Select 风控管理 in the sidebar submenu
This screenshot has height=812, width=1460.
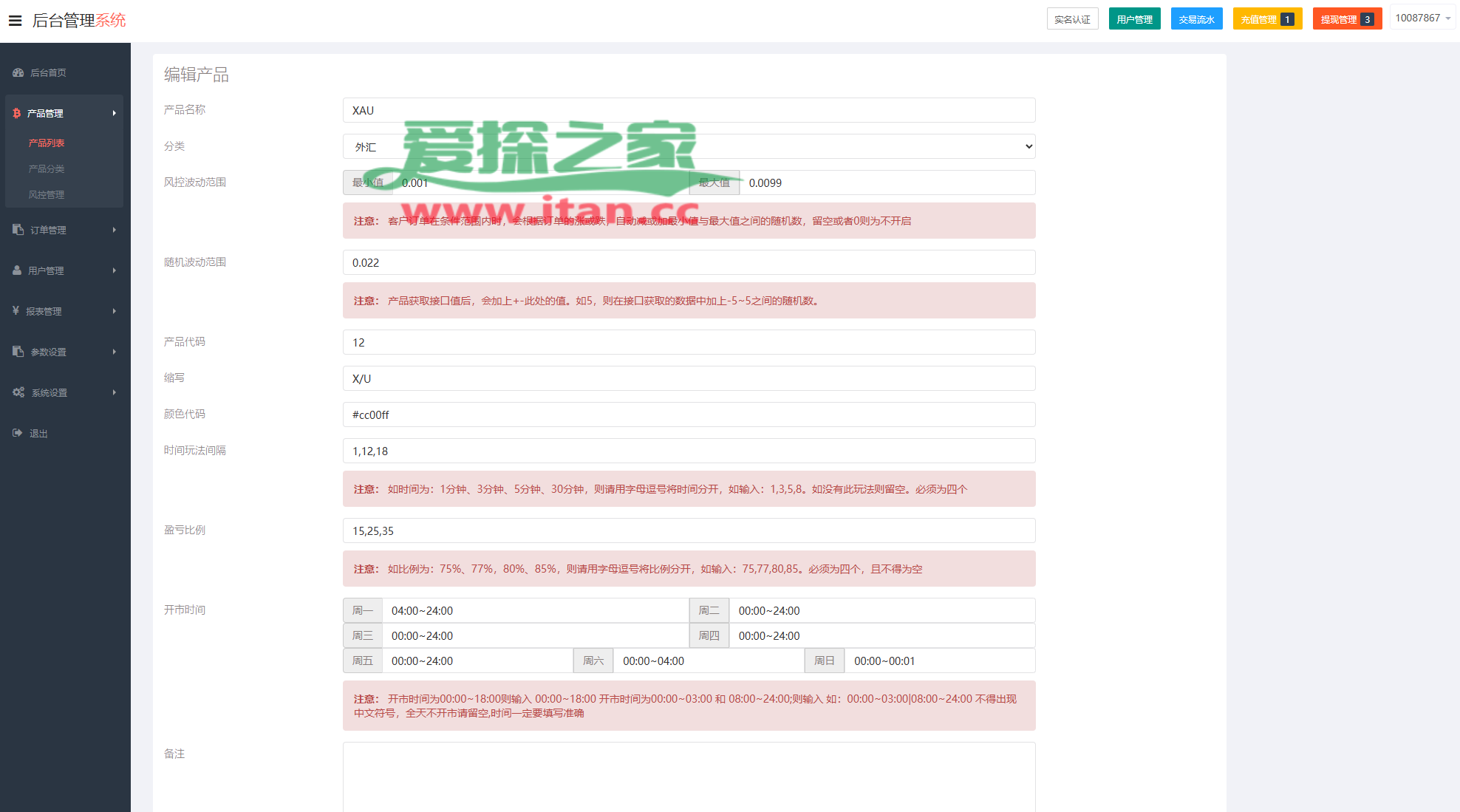47,194
